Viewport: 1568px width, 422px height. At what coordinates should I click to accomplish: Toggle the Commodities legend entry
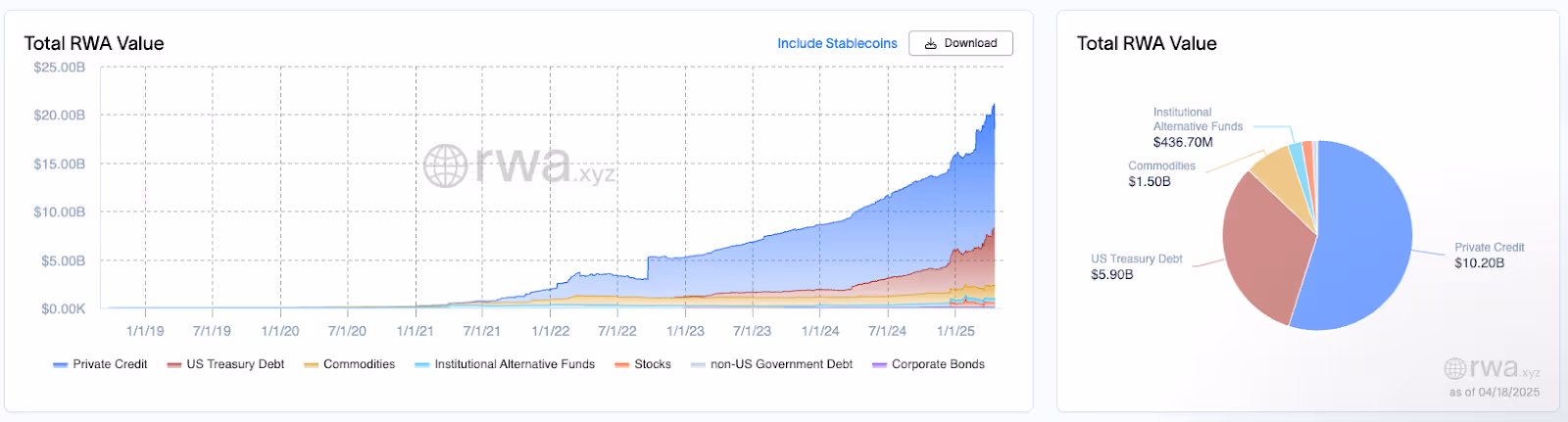click(x=349, y=364)
